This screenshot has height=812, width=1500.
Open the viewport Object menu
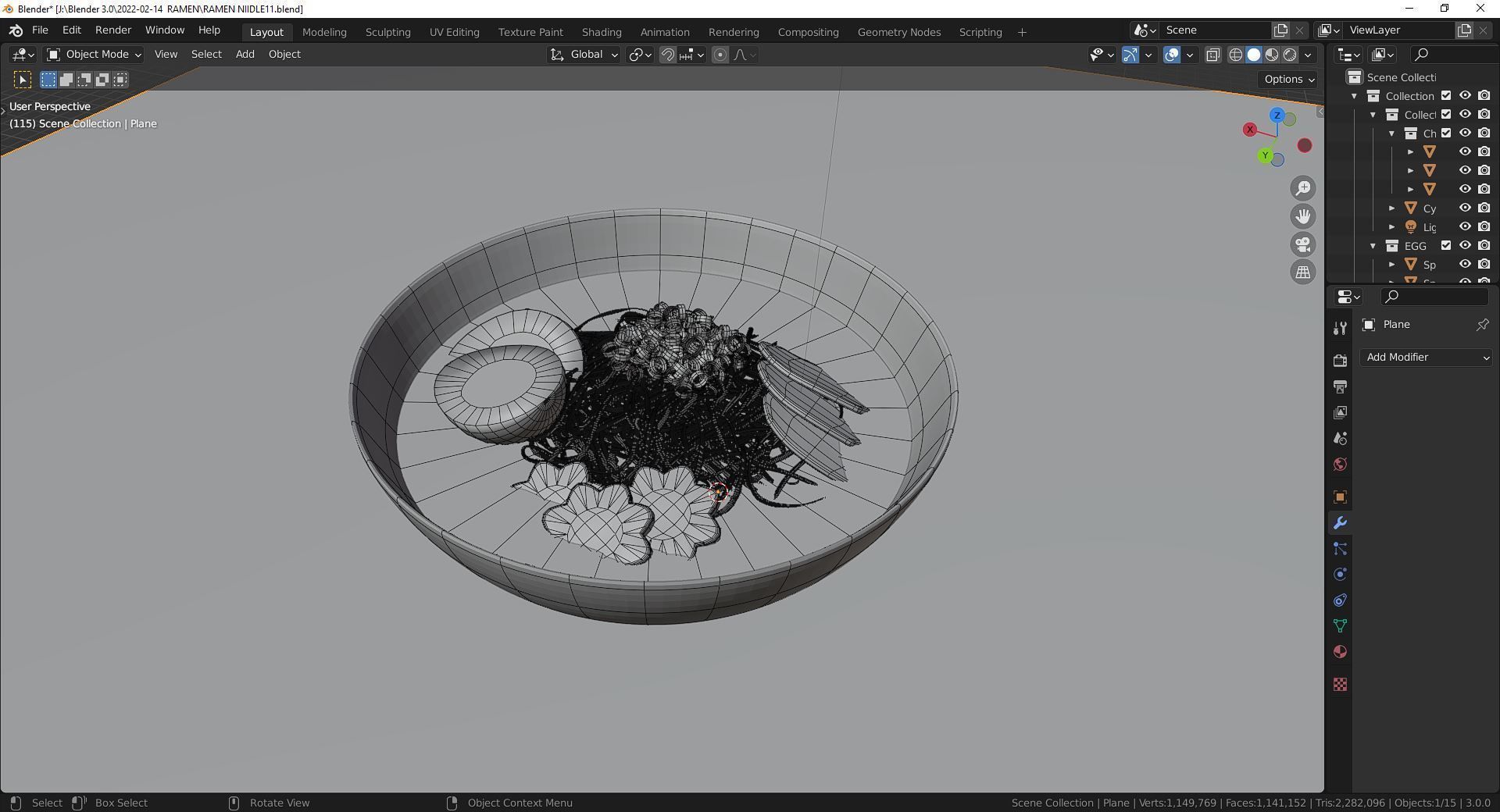(x=284, y=55)
